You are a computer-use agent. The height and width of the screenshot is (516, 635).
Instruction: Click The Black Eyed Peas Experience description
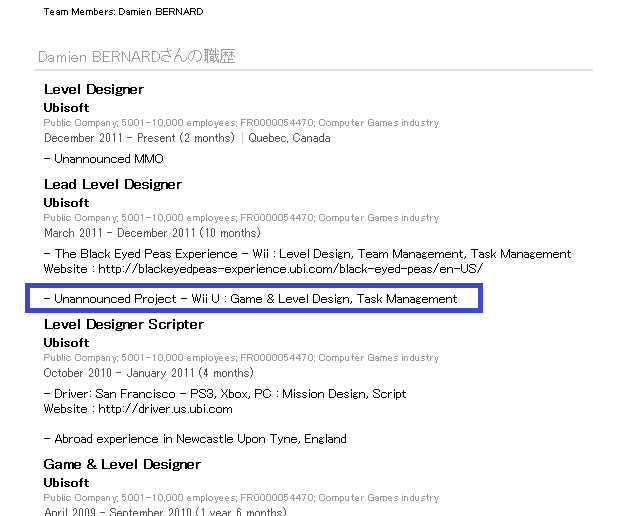[x=307, y=254]
